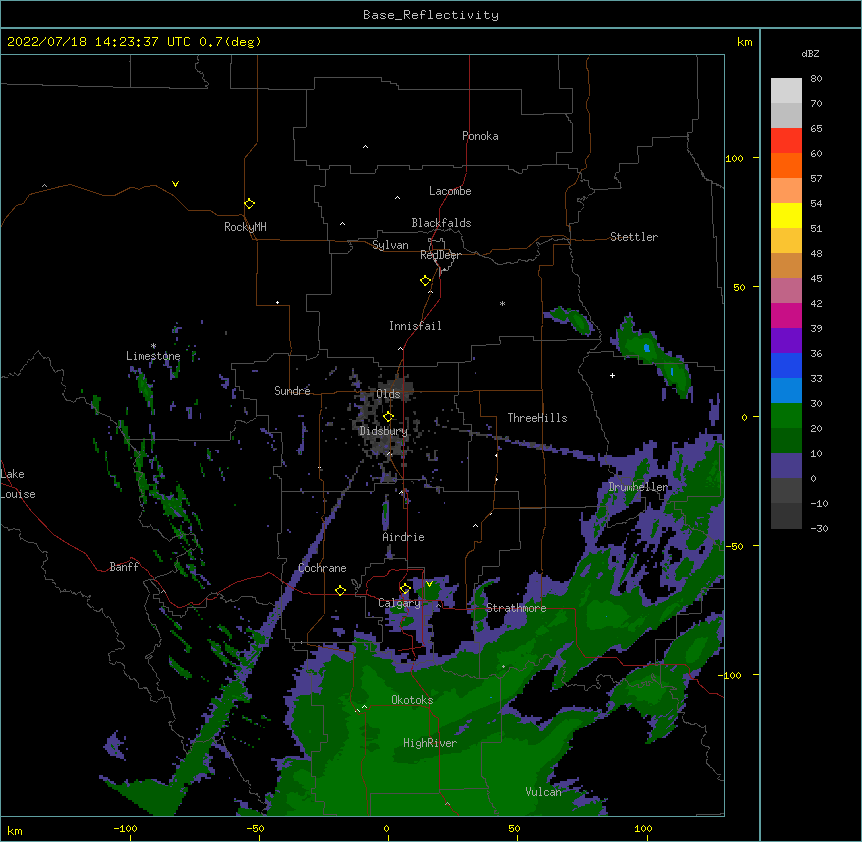The width and height of the screenshot is (862, 842).
Task: Click the red 65 dBZ legend swatch
Action: tap(786, 140)
